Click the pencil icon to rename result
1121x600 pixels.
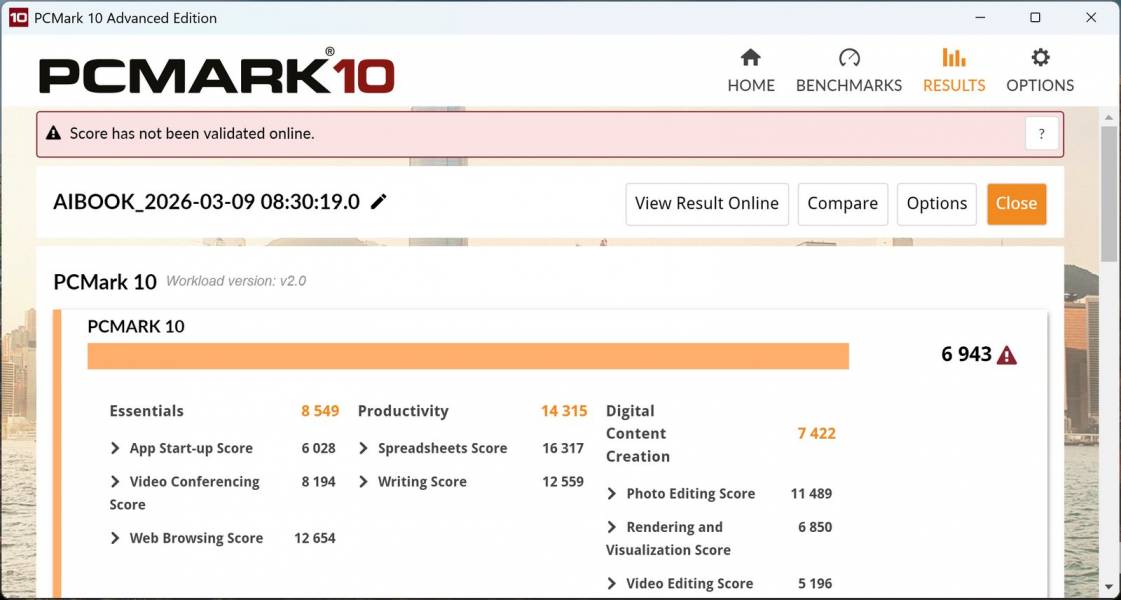(x=379, y=202)
